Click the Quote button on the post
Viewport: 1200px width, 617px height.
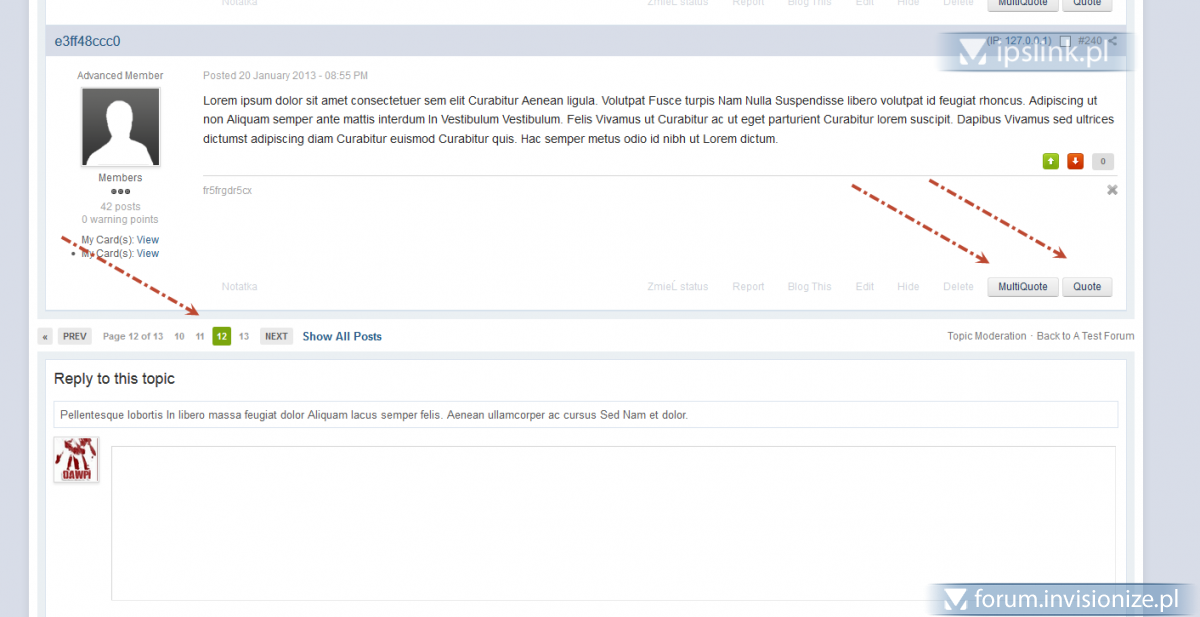[x=1086, y=287]
